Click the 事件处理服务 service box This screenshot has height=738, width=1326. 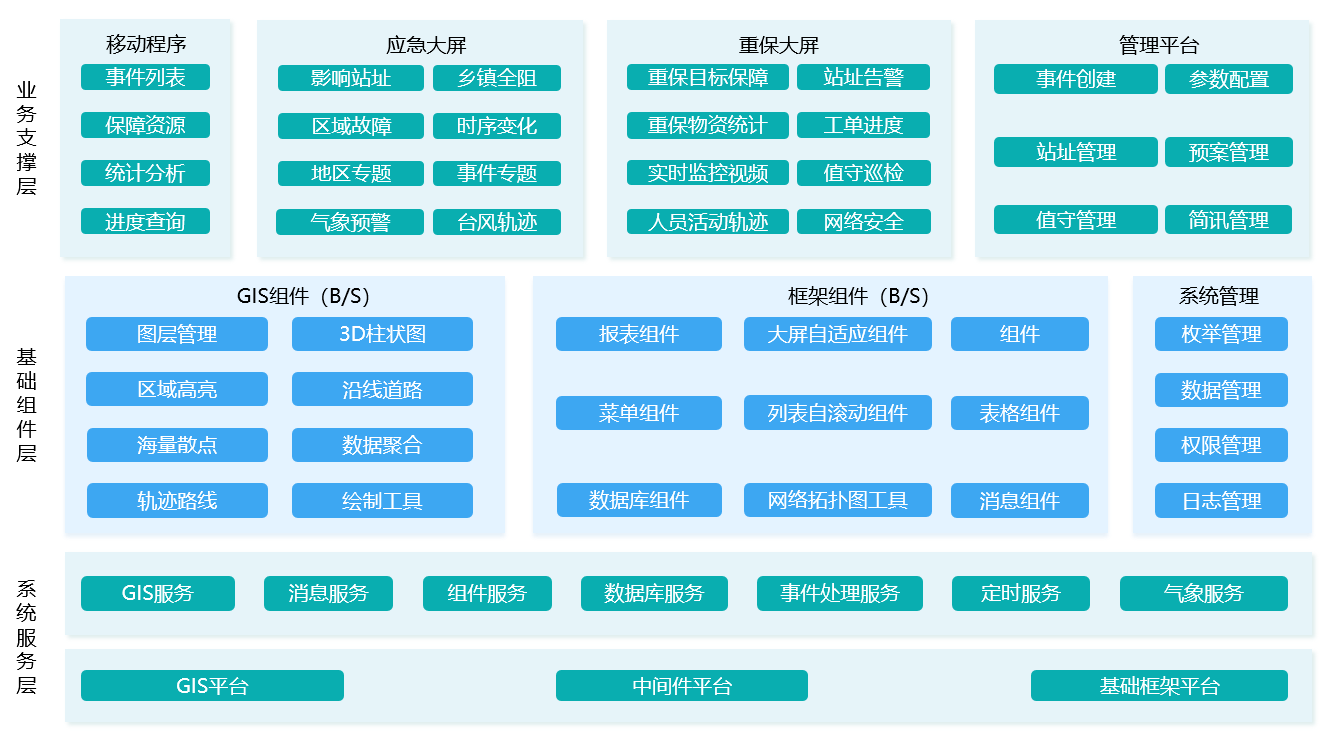pos(840,593)
